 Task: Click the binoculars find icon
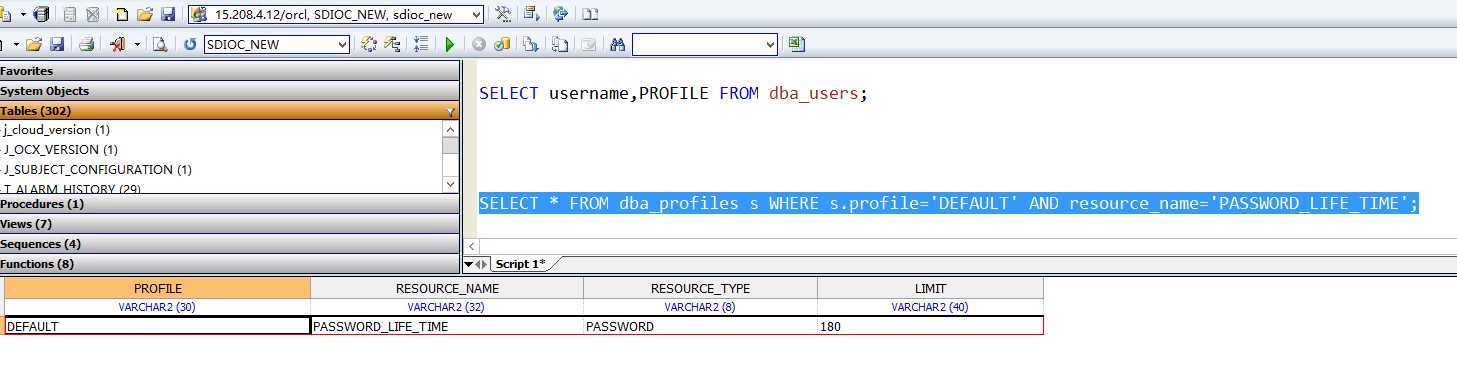pyautogui.click(x=617, y=44)
